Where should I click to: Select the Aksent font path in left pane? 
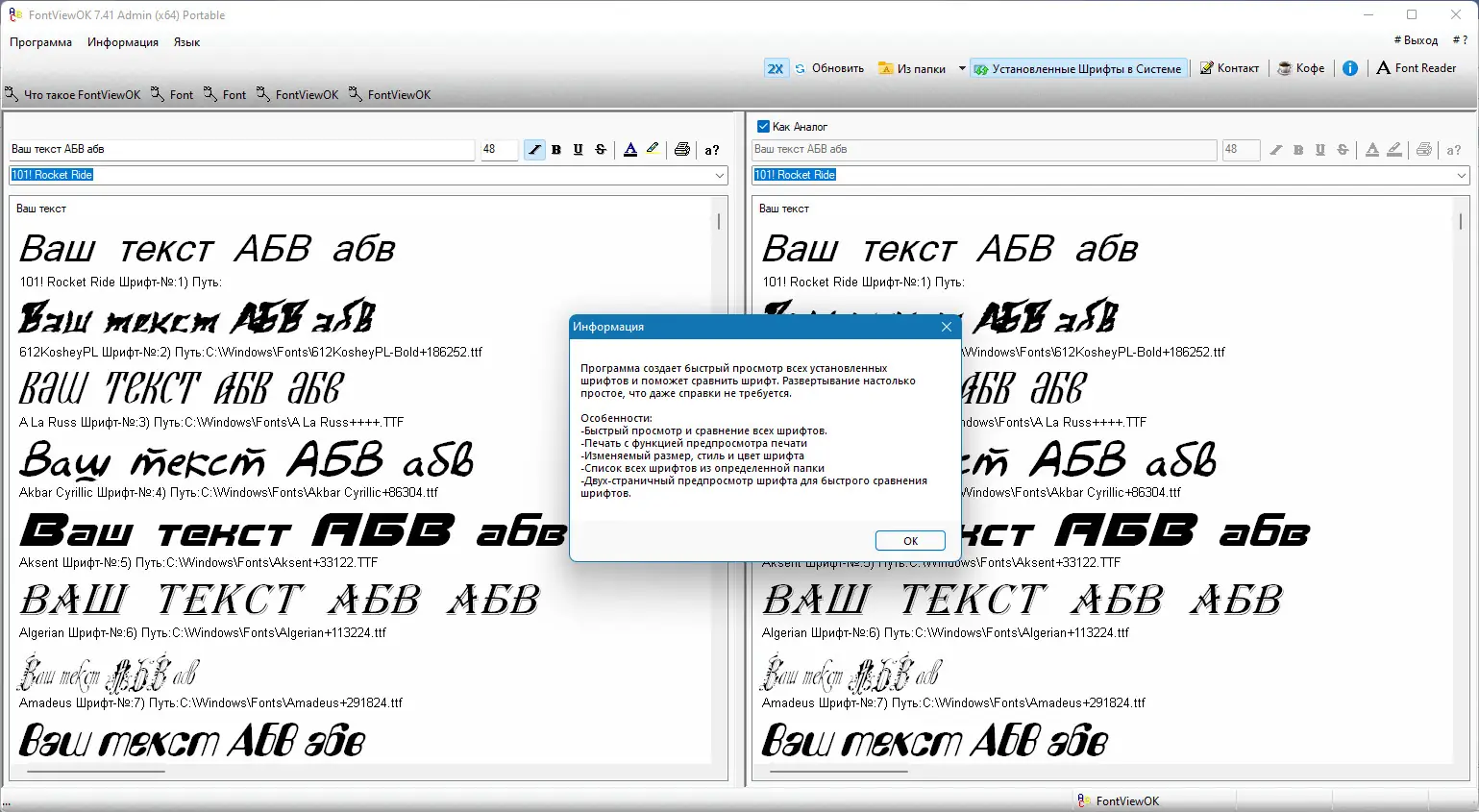199,563
